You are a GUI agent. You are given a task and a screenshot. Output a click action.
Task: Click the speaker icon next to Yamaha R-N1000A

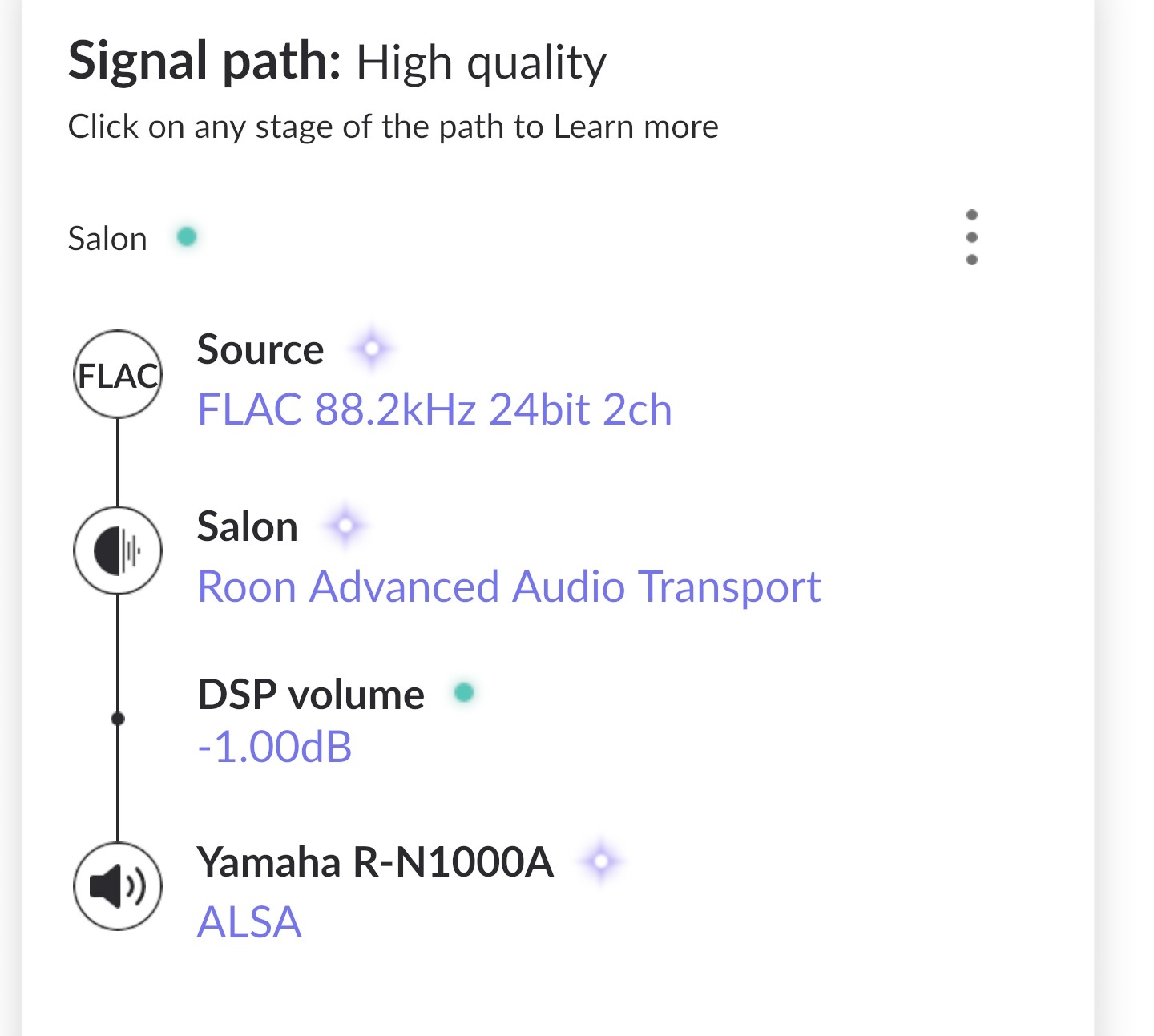click(x=119, y=885)
